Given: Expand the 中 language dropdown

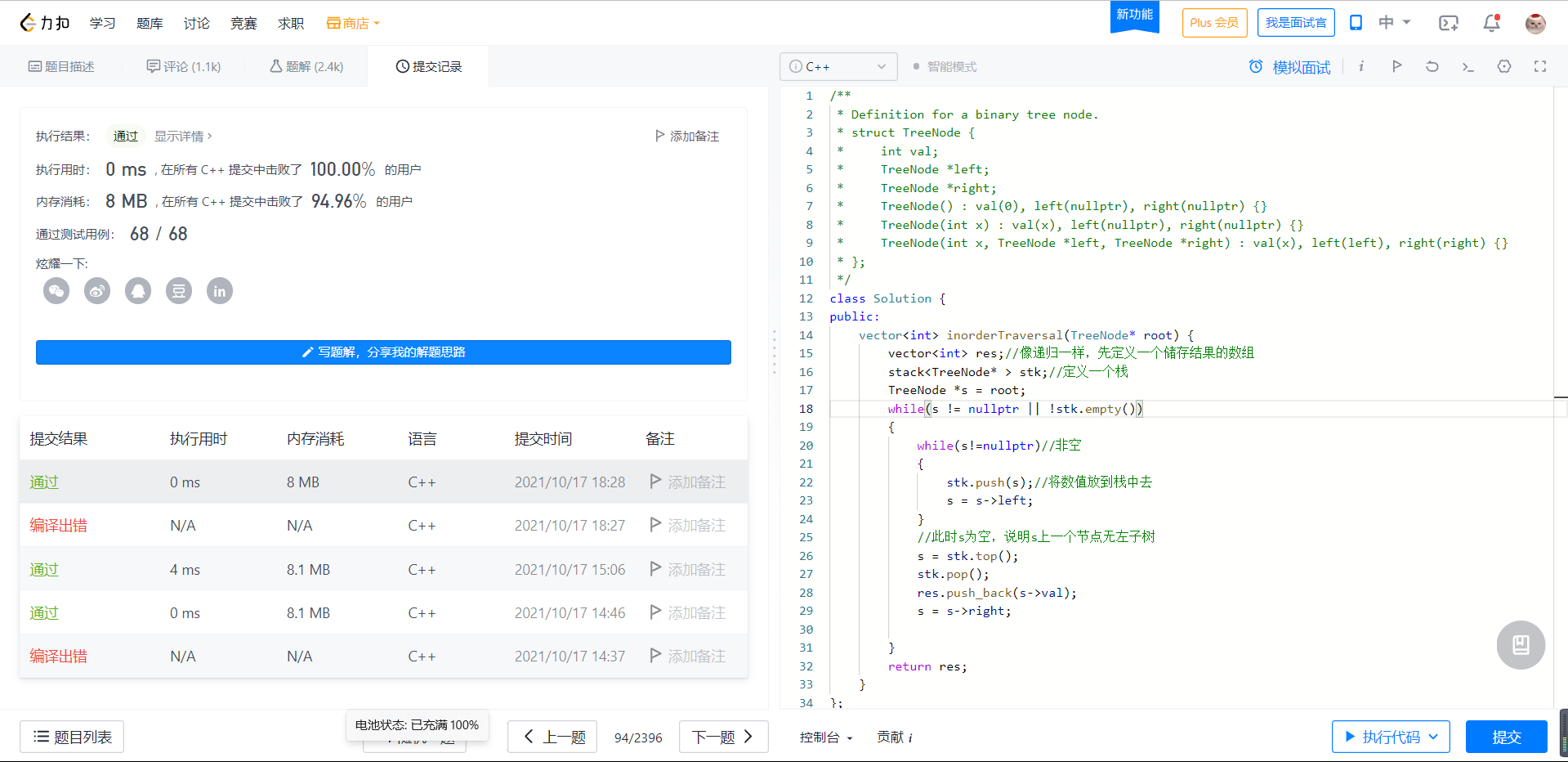Looking at the screenshot, I should pos(1395,23).
